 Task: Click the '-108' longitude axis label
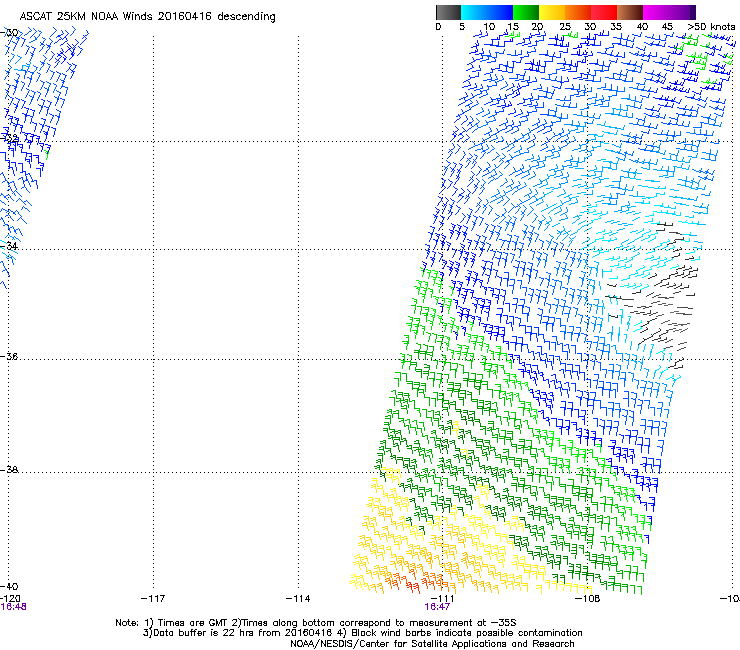point(588,599)
